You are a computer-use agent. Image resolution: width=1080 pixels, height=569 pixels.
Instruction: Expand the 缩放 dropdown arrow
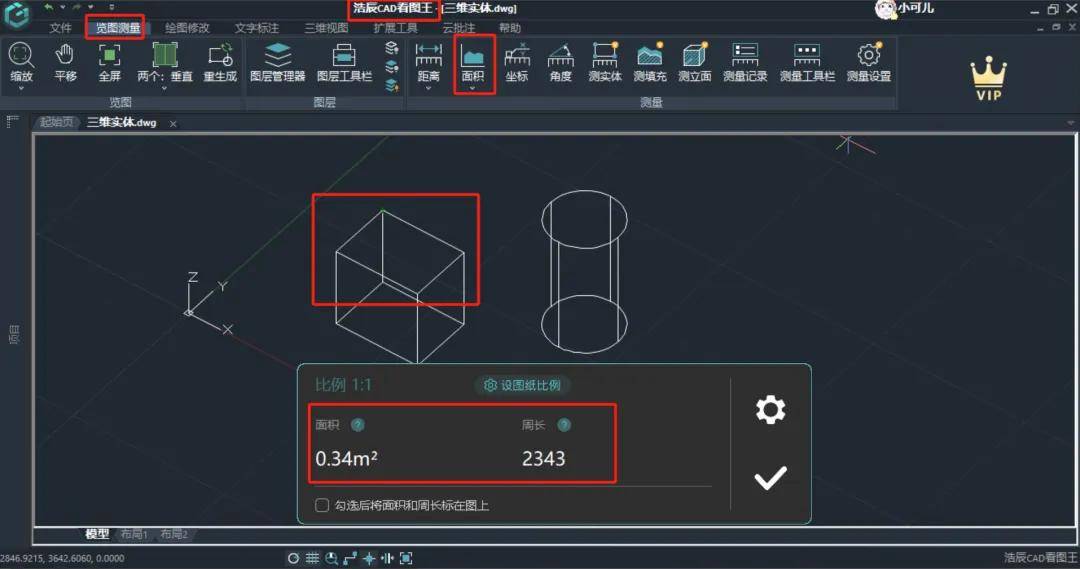[x=21, y=89]
